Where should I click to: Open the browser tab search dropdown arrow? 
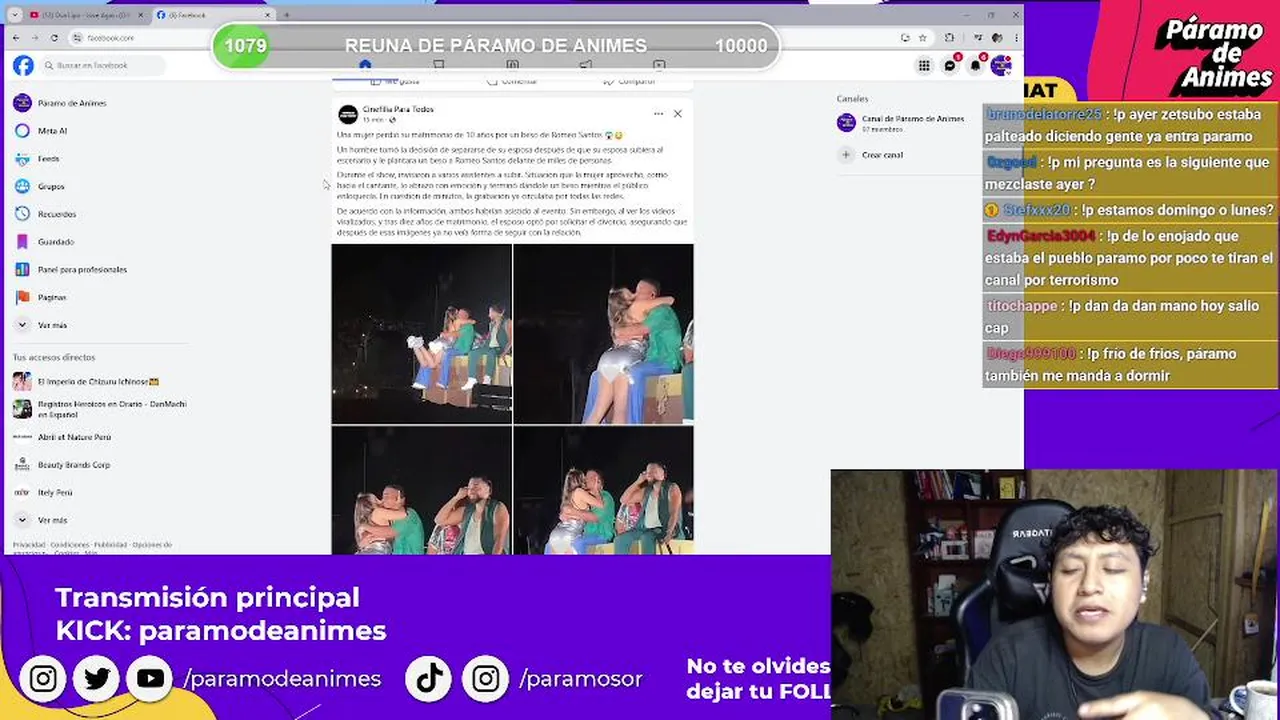click(x=14, y=15)
